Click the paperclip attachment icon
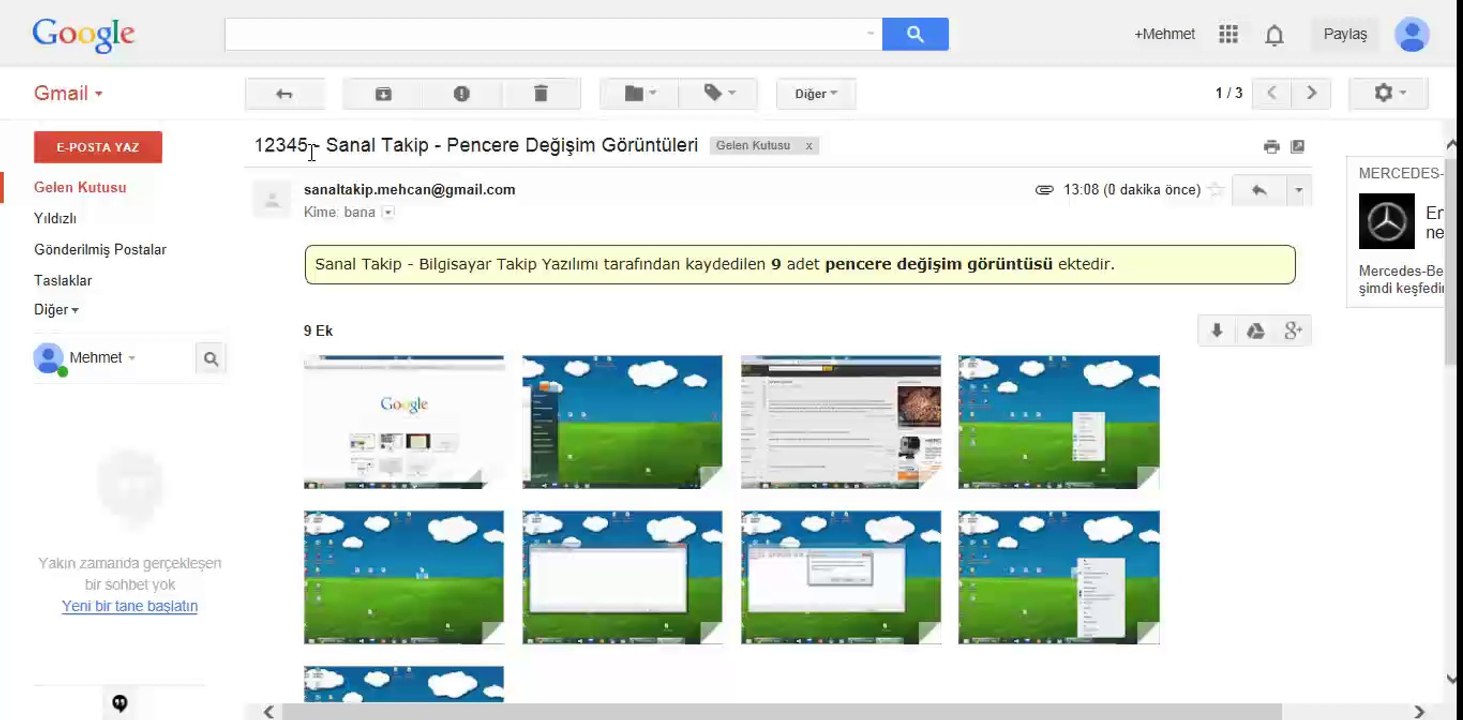The width and height of the screenshot is (1463, 720). point(1044,189)
